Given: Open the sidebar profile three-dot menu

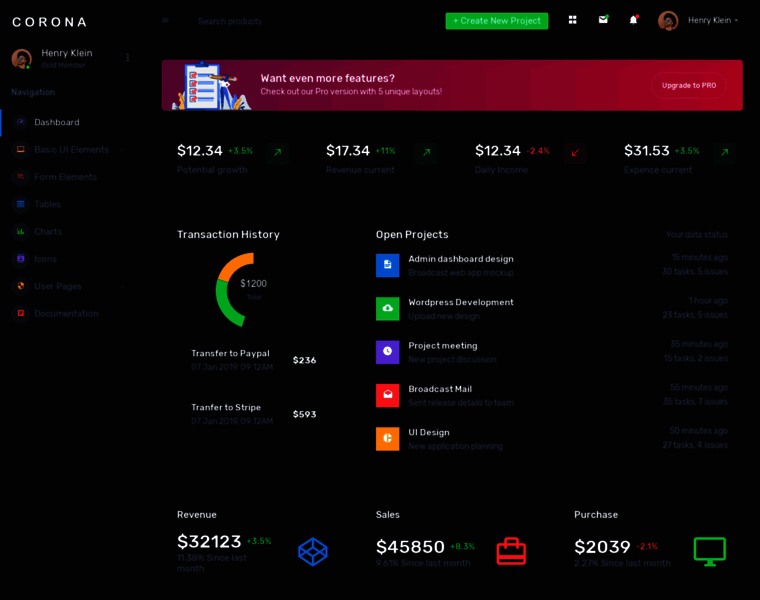Looking at the screenshot, I should point(127,58).
